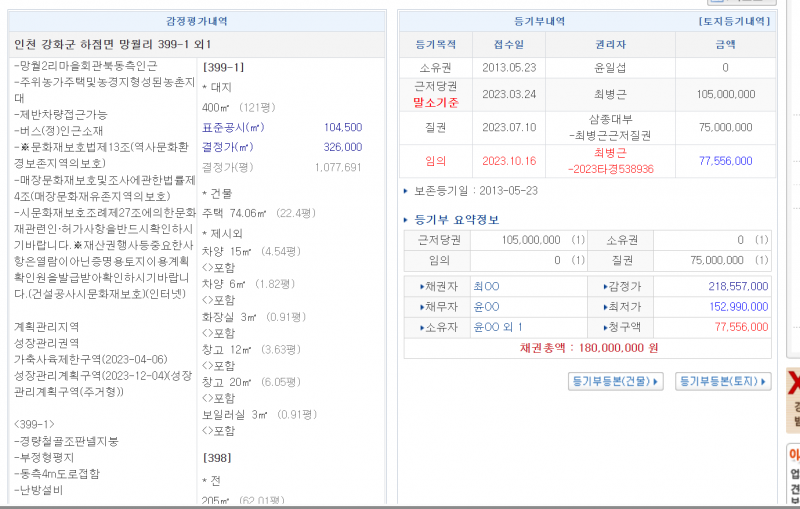Click the 등기목적 column header

[435, 44]
